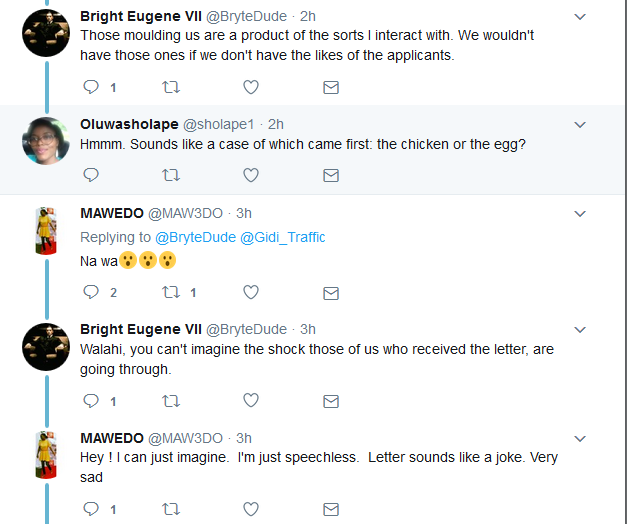Share the 'Walahi' tweet by direct message
This screenshot has width=627, height=524.
331,401
